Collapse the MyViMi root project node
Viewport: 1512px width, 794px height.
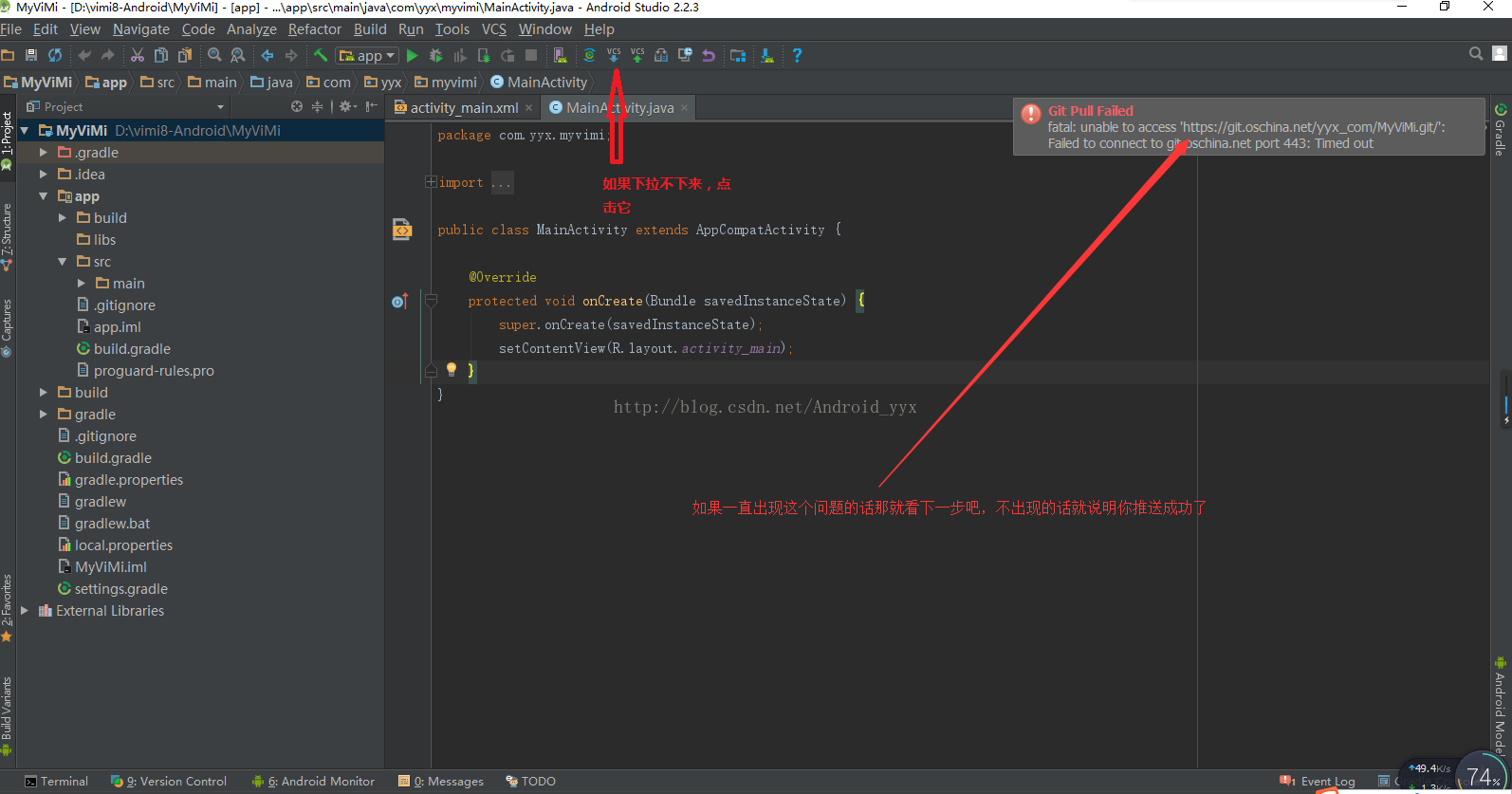coord(25,131)
